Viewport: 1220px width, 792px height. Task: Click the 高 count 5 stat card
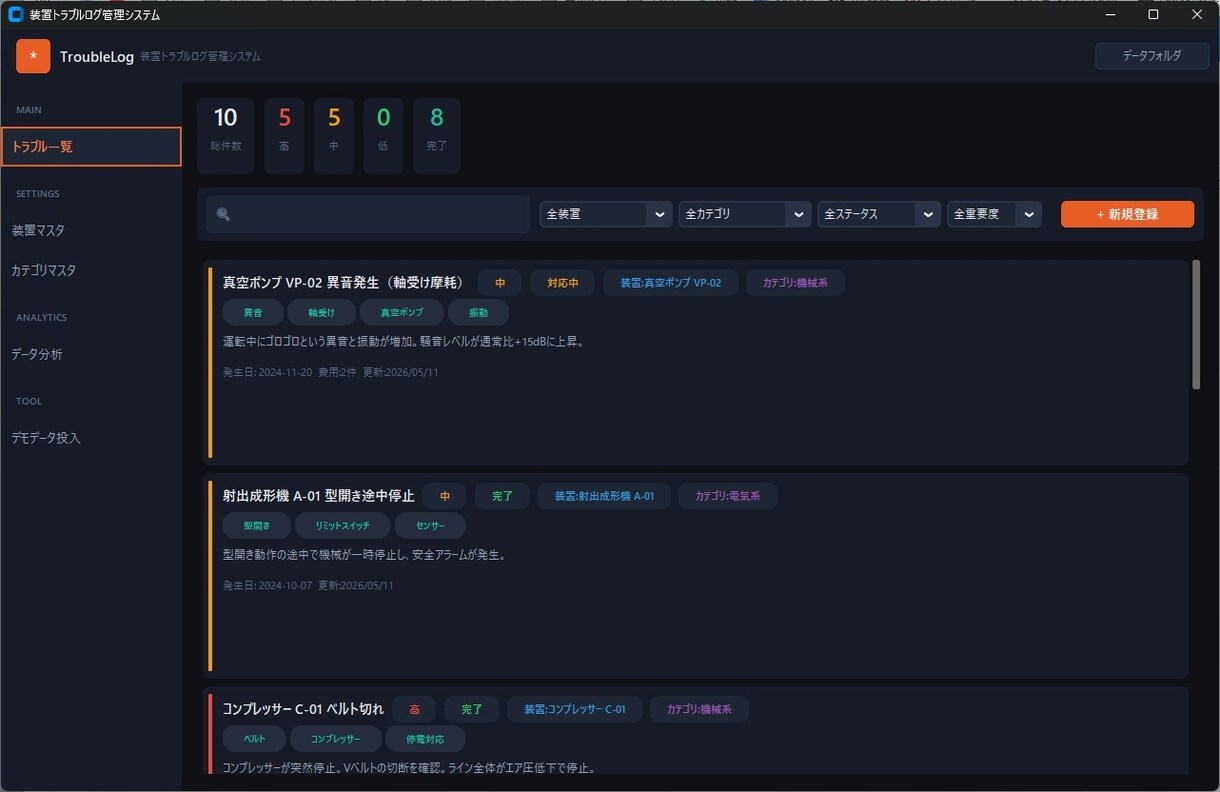pyautogui.click(x=285, y=136)
